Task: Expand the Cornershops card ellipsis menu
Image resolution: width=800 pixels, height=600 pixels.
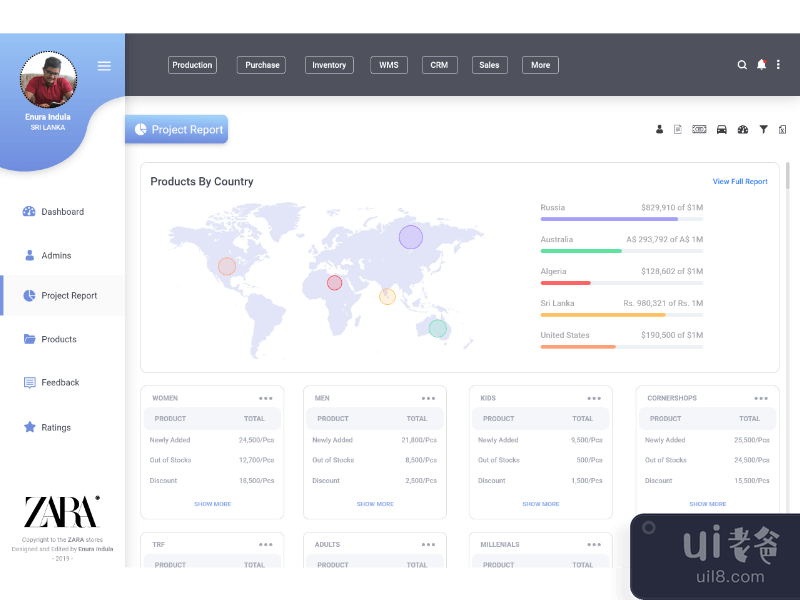Action: click(761, 398)
